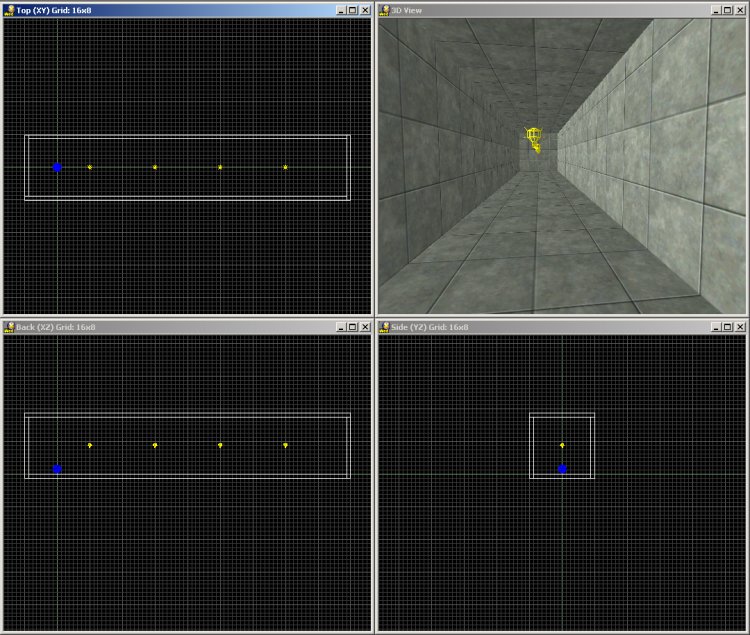
Task: Click the Side (YZ) window title icon
Action: [384, 327]
